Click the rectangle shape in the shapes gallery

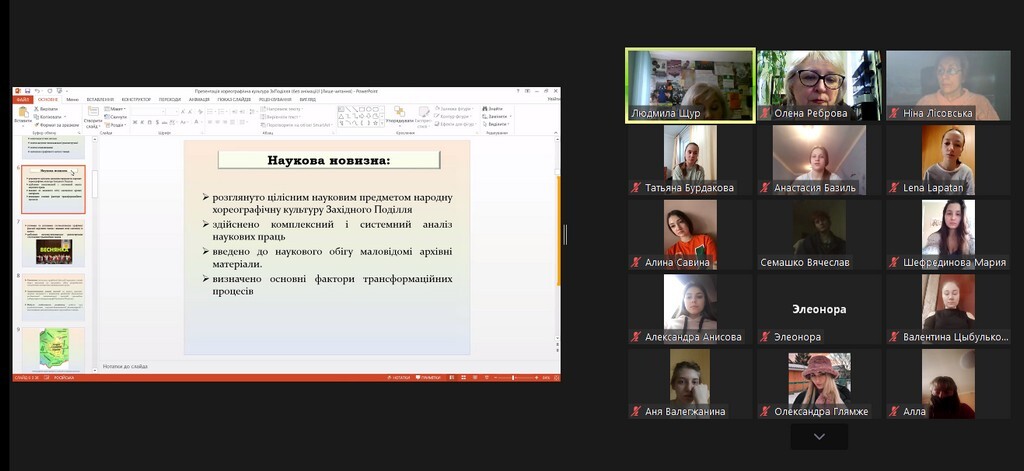point(362,109)
